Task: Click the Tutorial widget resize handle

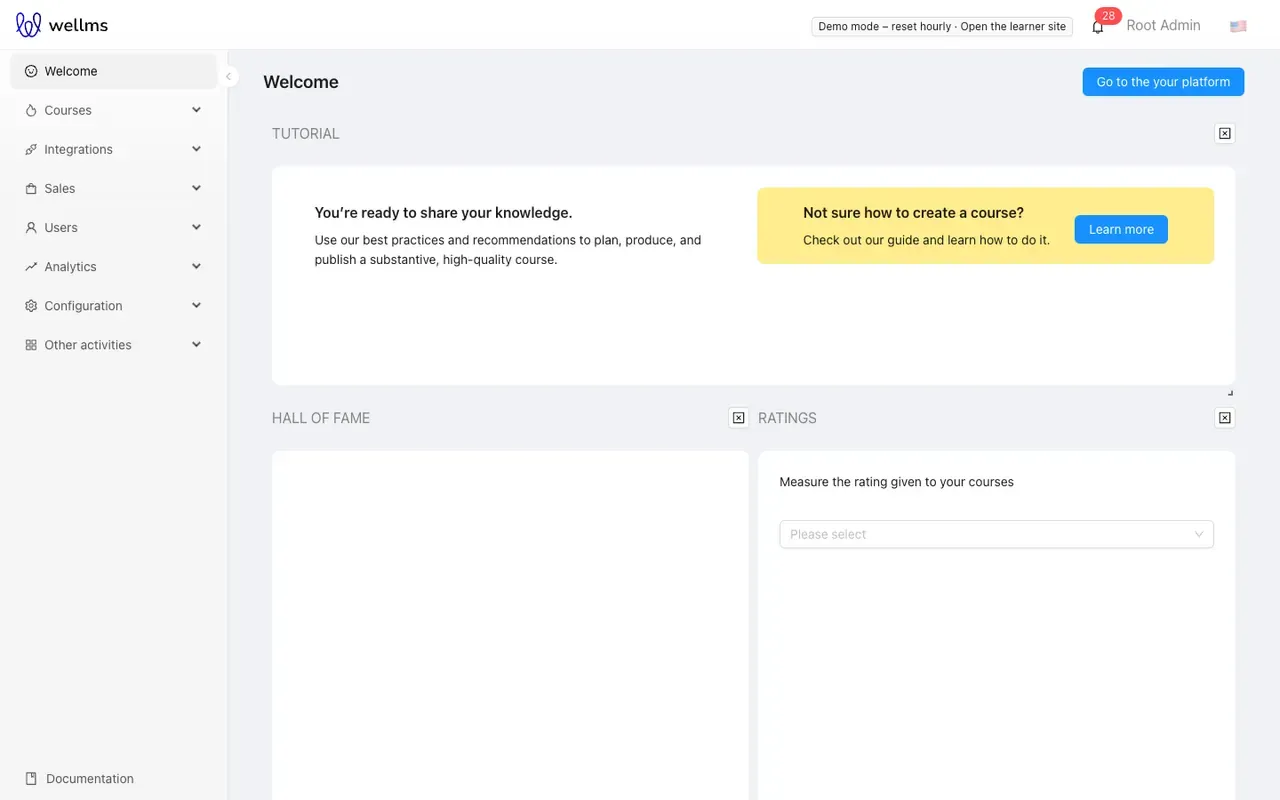Action: pyautogui.click(x=1230, y=392)
